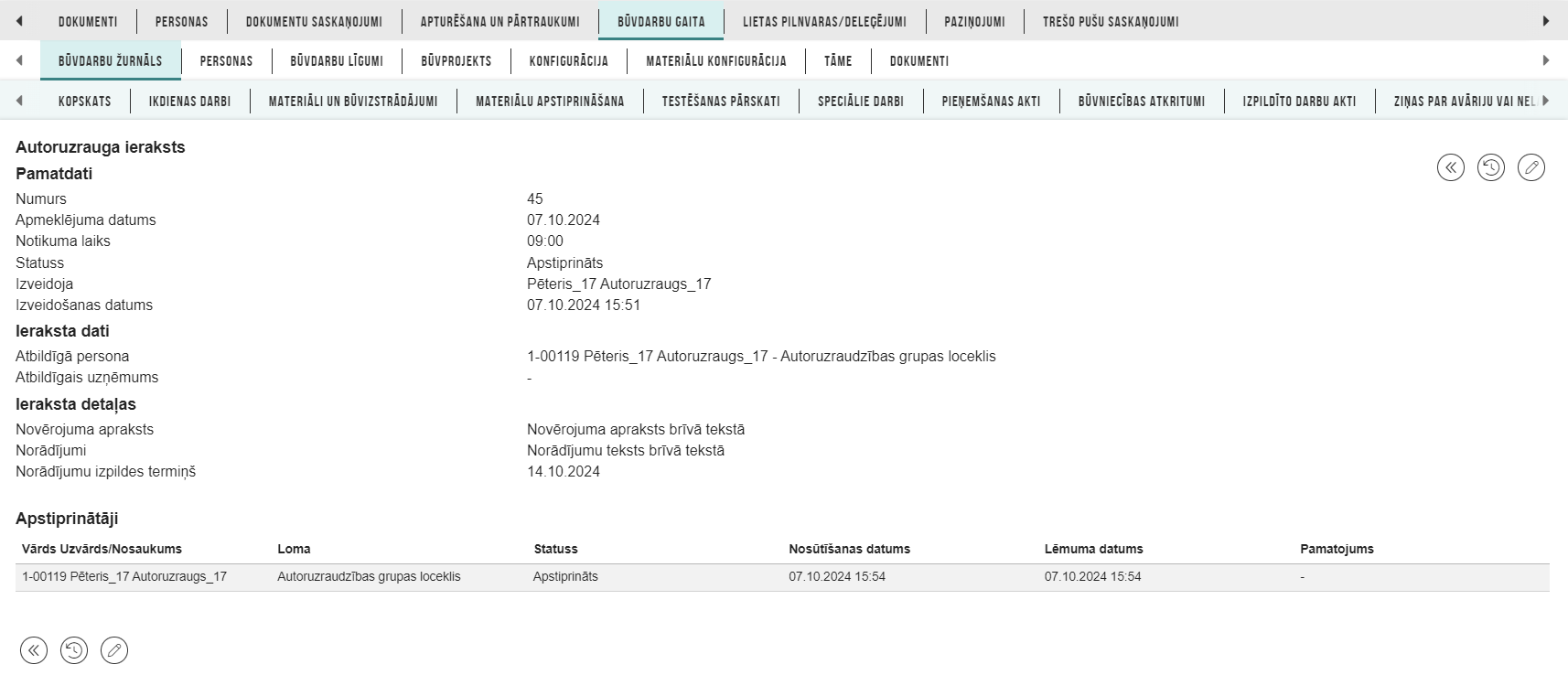Screen dimensions: 1568x675
Task: Click text Norādījumu teksts brīvā tekstā
Action: click(626, 450)
